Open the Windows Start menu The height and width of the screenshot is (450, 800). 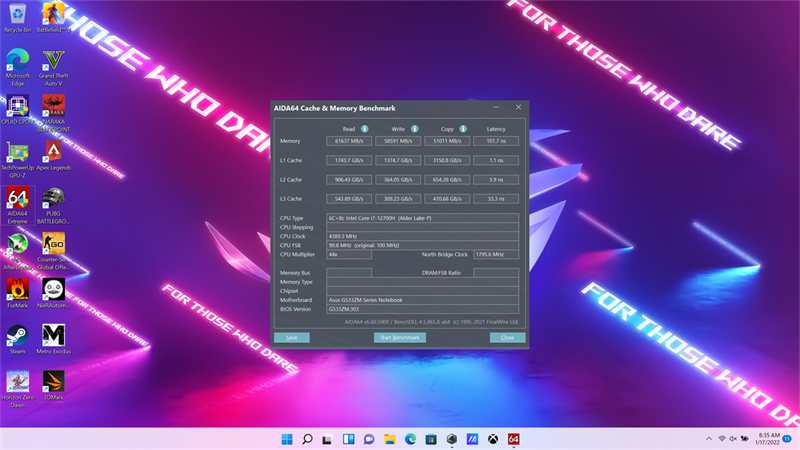[288, 439]
